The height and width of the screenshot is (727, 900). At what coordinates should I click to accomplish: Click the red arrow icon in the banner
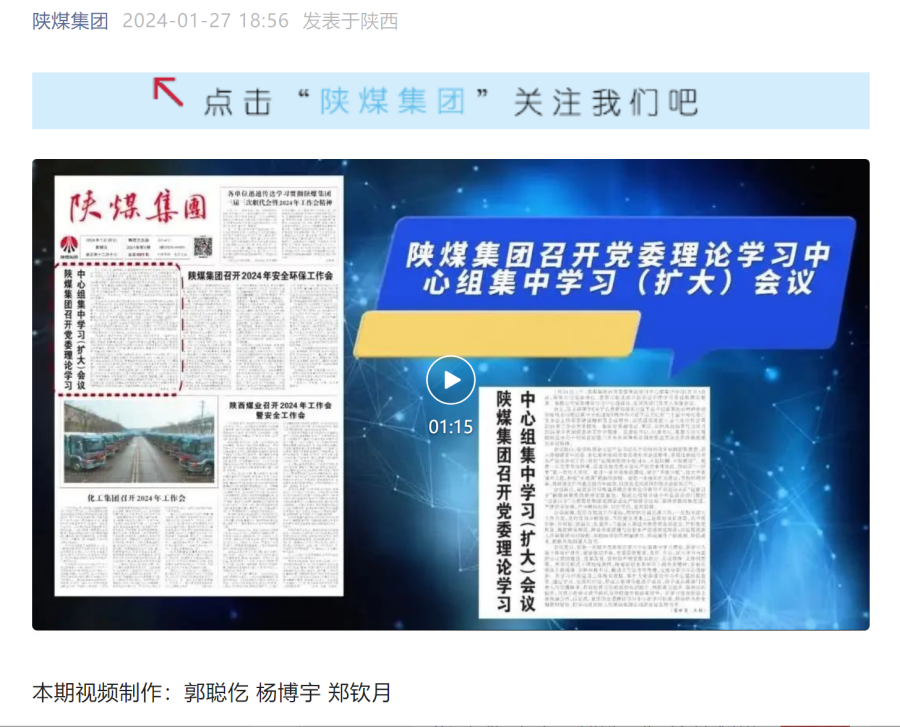[x=168, y=92]
